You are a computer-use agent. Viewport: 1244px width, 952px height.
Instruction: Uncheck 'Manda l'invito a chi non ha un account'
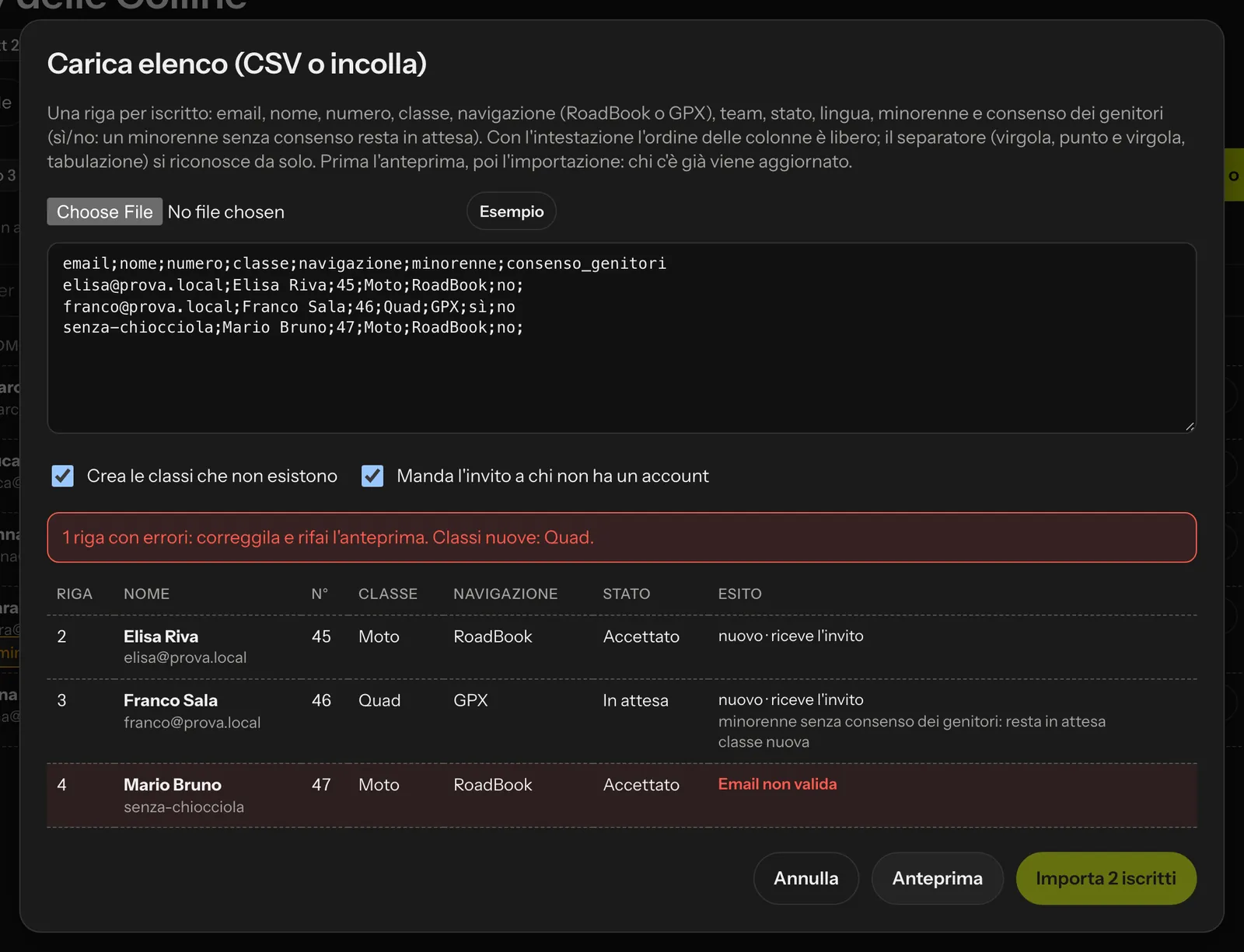372,476
